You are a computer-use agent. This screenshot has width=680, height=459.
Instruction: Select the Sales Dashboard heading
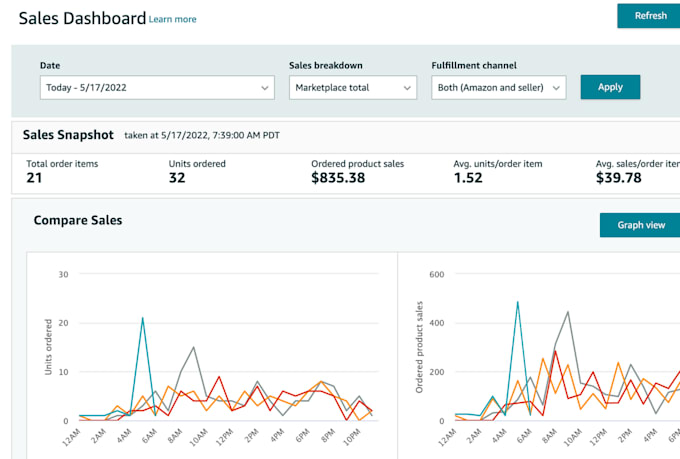click(82, 19)
